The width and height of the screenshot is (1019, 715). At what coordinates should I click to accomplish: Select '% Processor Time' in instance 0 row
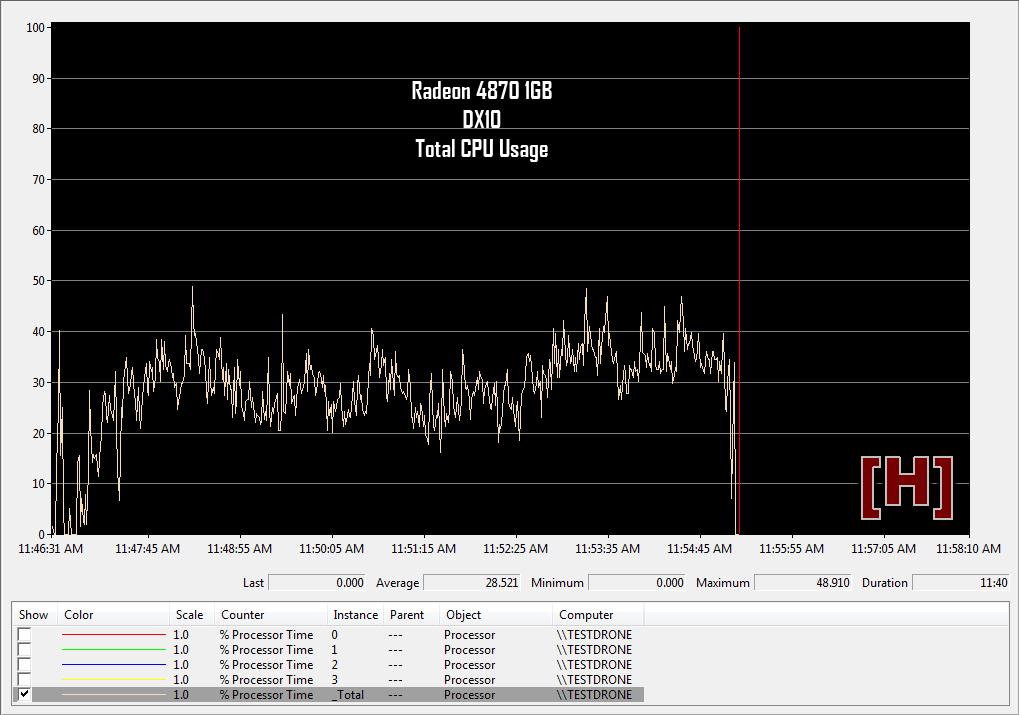(266, 634)
